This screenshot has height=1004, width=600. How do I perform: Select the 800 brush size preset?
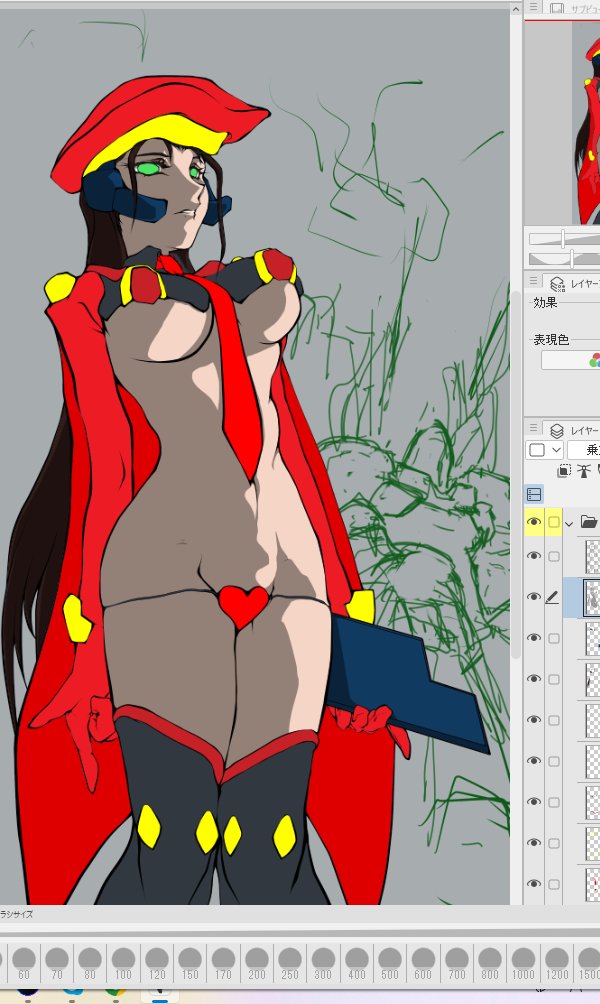(x=489, y=964)
